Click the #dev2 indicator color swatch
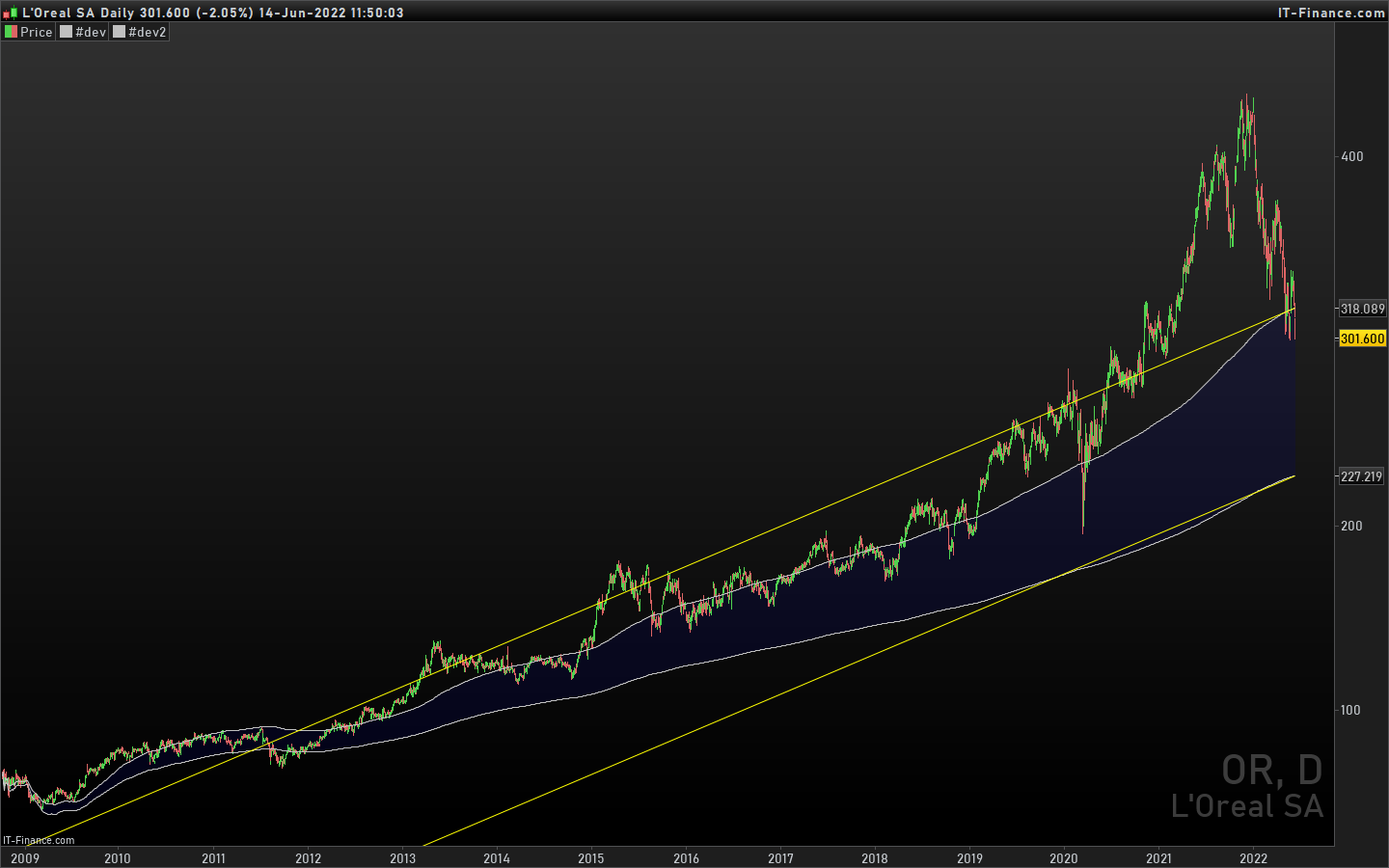1389x868 pixels. click(x=120, y=32)
